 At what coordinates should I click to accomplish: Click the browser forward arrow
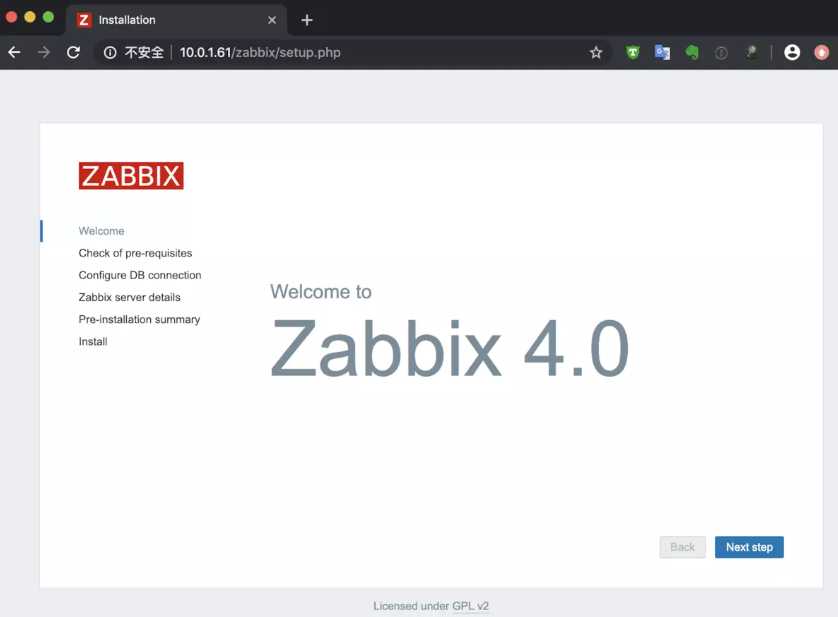tap(44, 52)
